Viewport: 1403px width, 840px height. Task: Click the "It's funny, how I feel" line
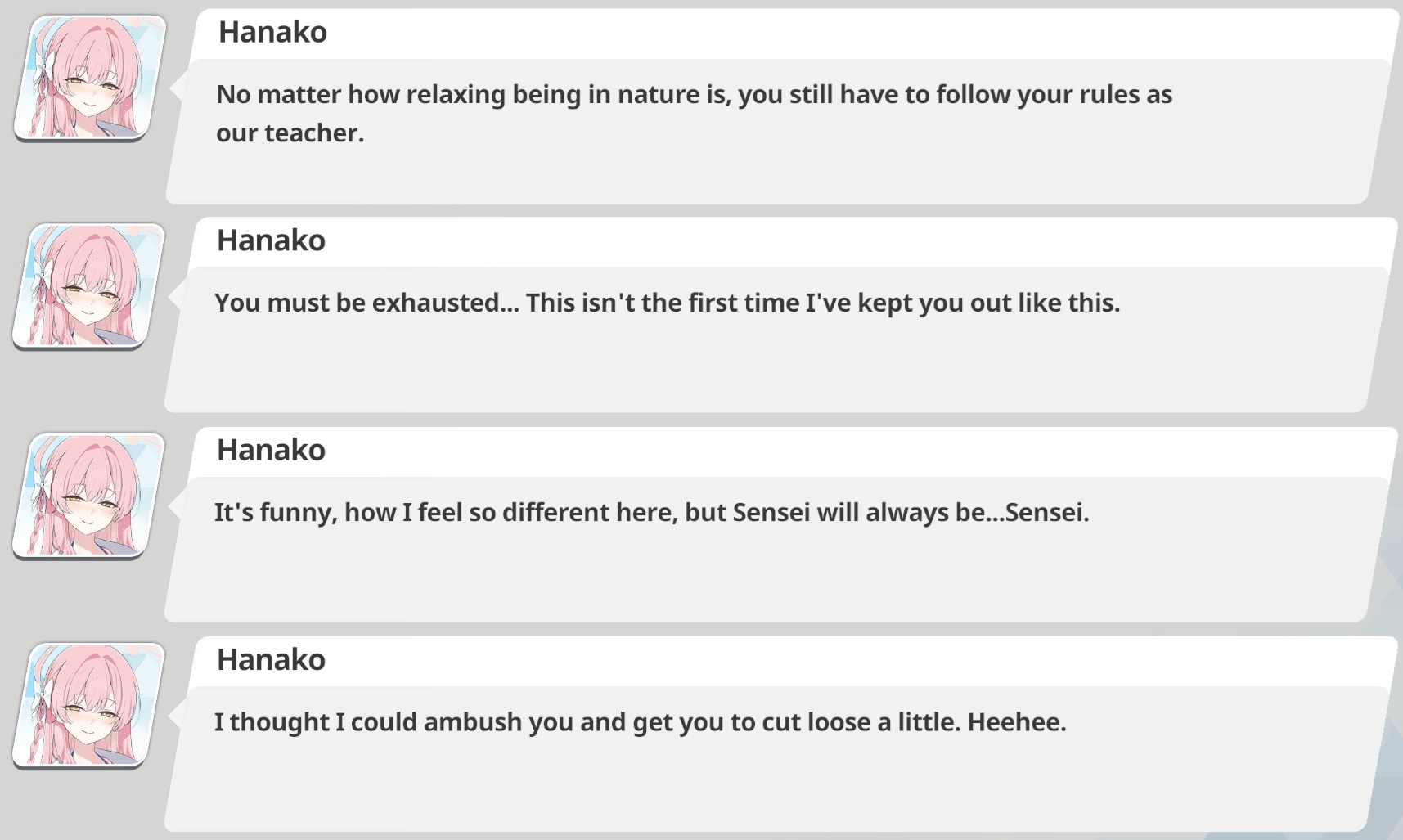tap(651, 513)
